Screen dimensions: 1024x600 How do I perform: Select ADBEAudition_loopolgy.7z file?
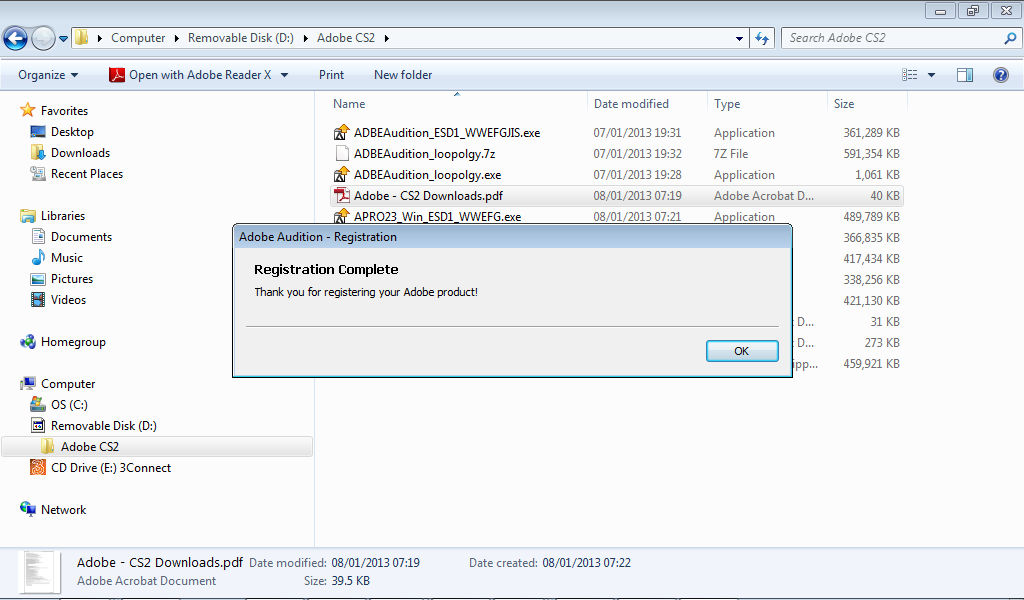(x=424, y=153)
